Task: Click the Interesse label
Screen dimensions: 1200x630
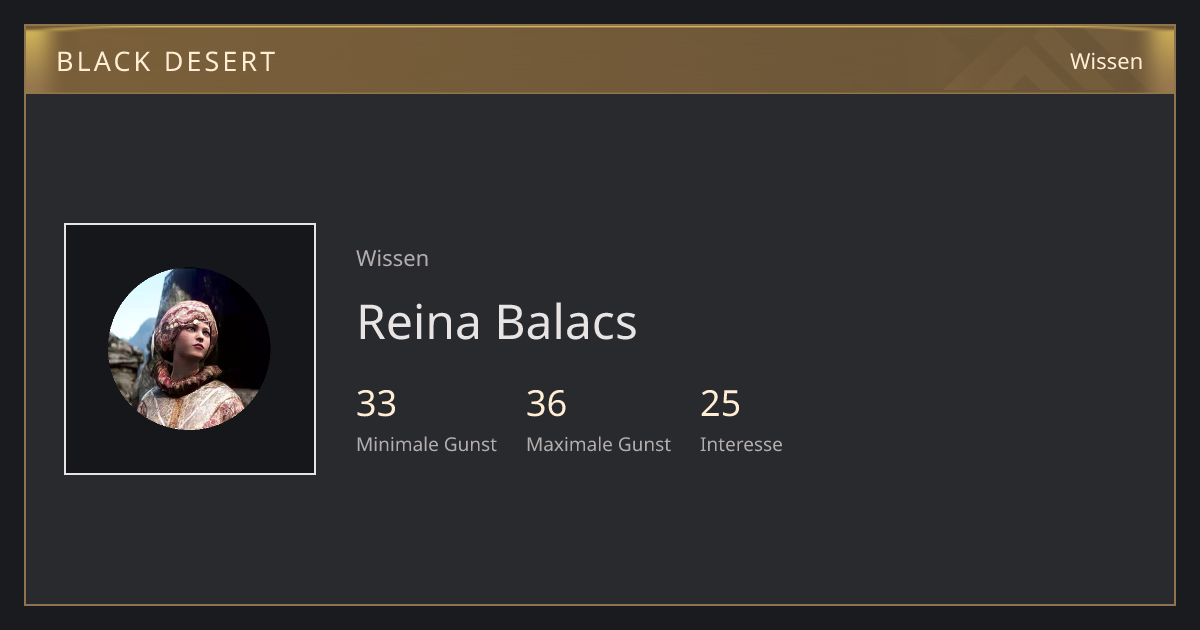Action: tap(741, 444)
